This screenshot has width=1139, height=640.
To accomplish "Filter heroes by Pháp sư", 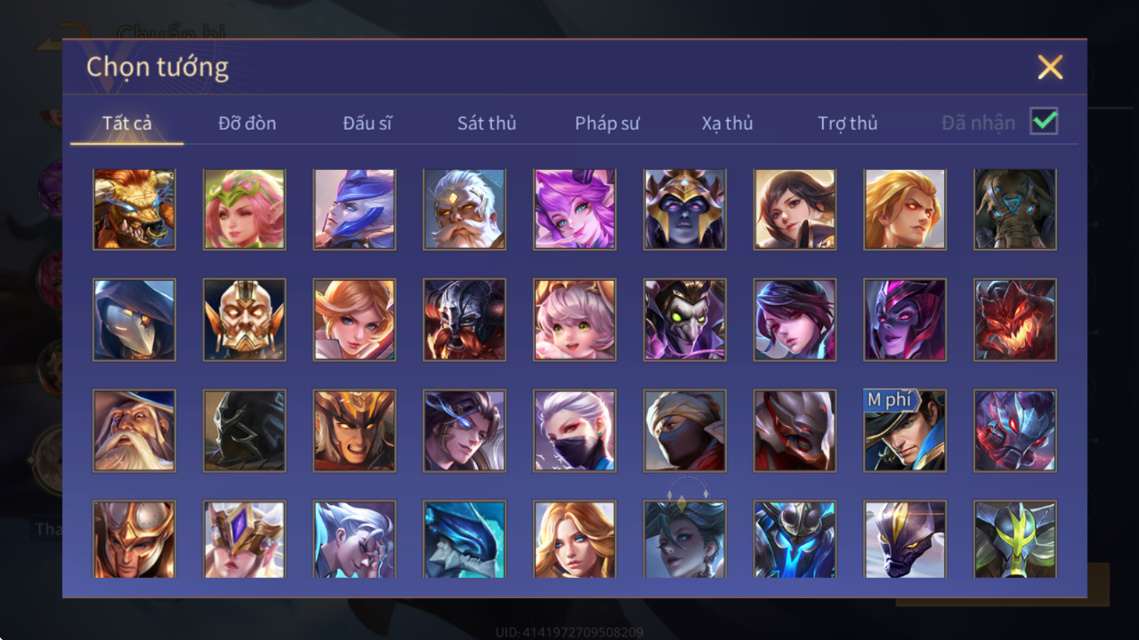I will [x=607, y=123].
